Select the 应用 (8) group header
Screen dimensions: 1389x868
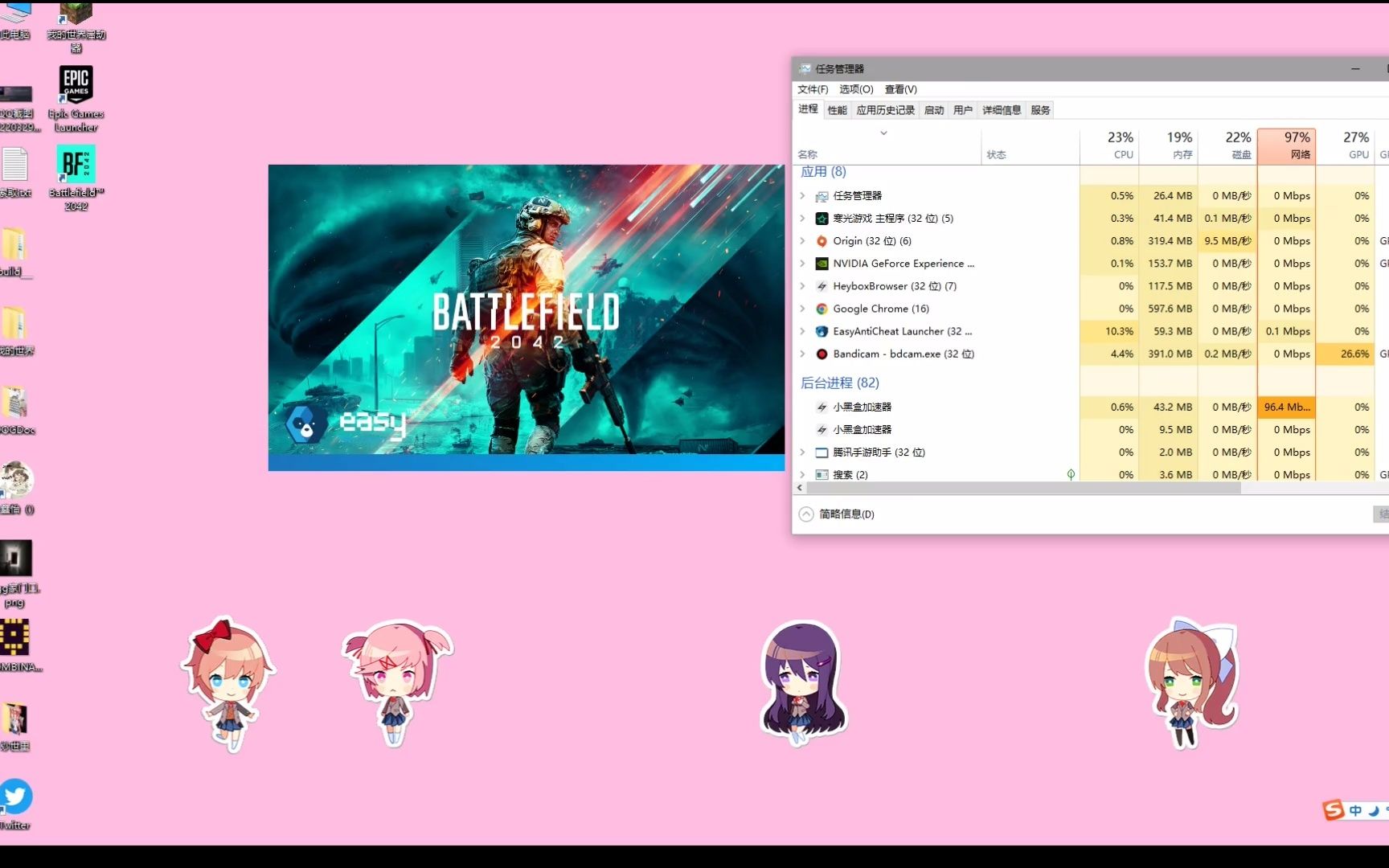(823, 172)
